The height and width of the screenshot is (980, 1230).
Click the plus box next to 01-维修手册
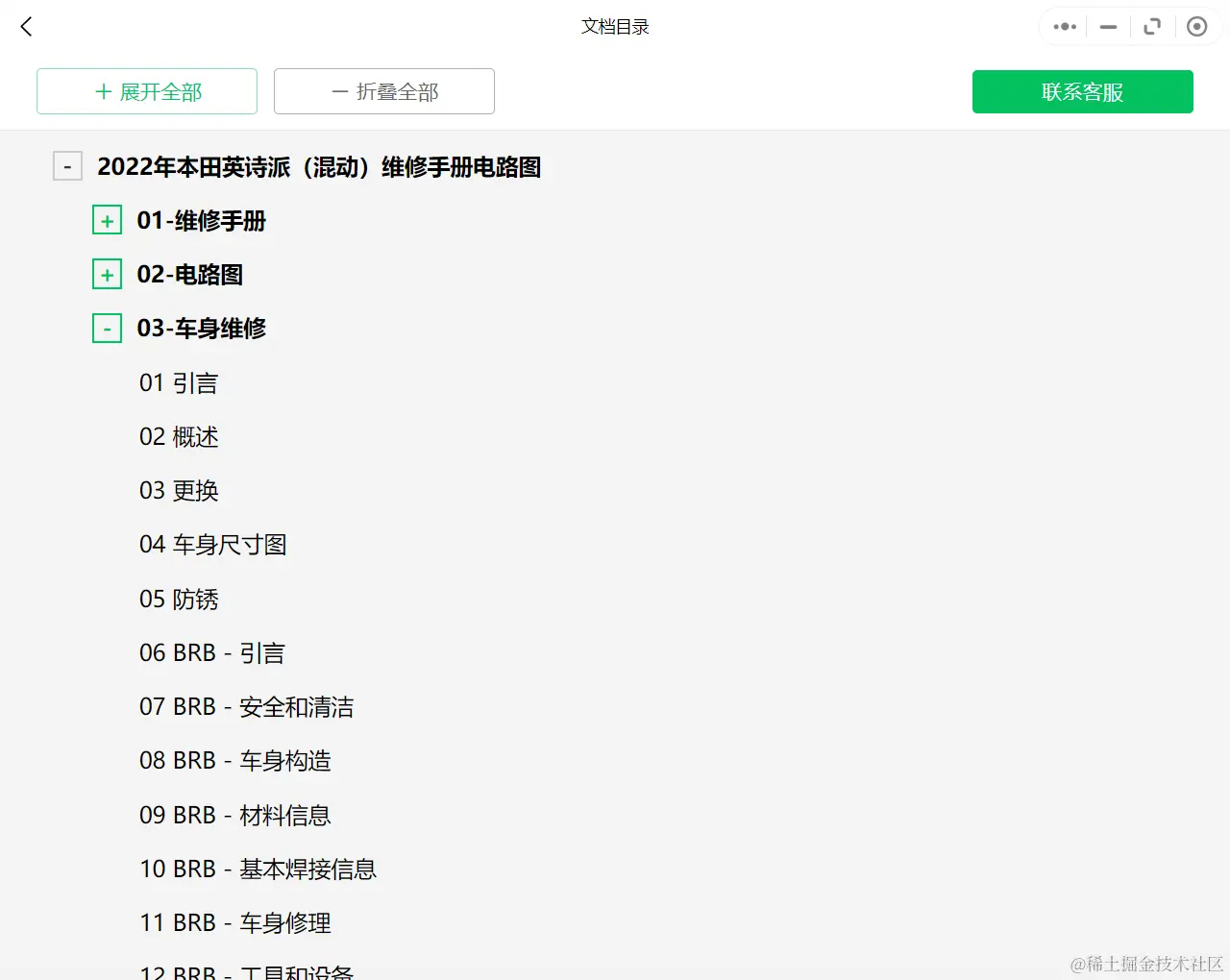tap(107, 219)
